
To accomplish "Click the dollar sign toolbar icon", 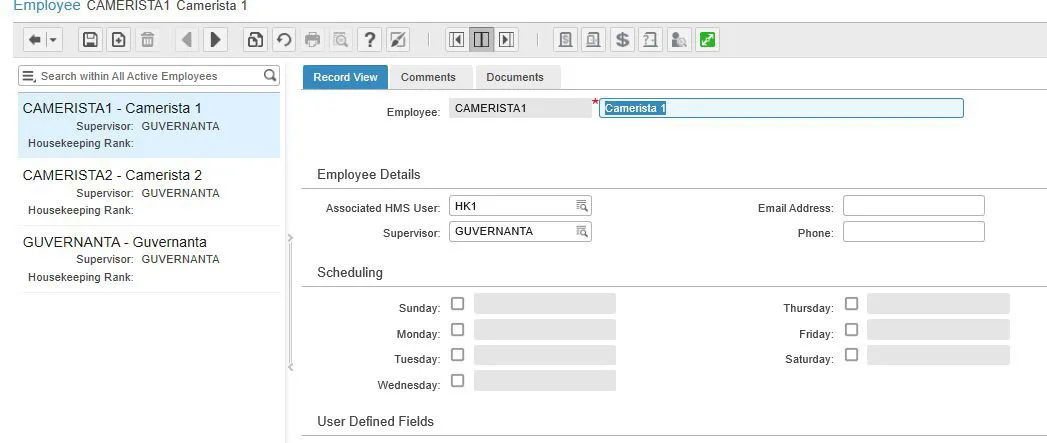I will [622, 40].
